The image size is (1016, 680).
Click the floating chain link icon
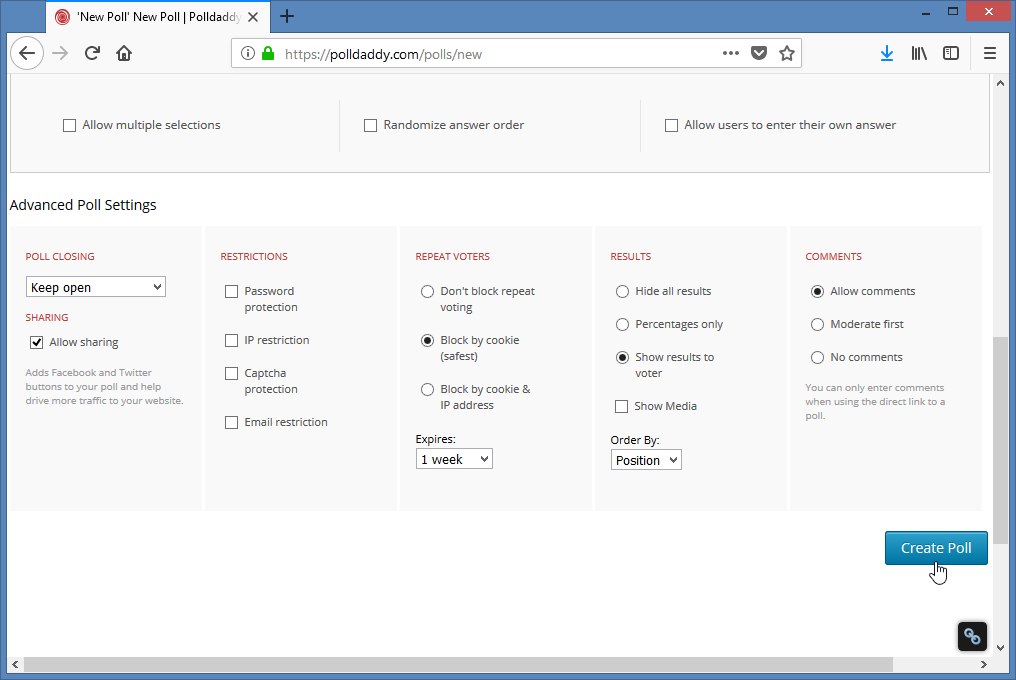pyautogui.click(x=973, y=636)
